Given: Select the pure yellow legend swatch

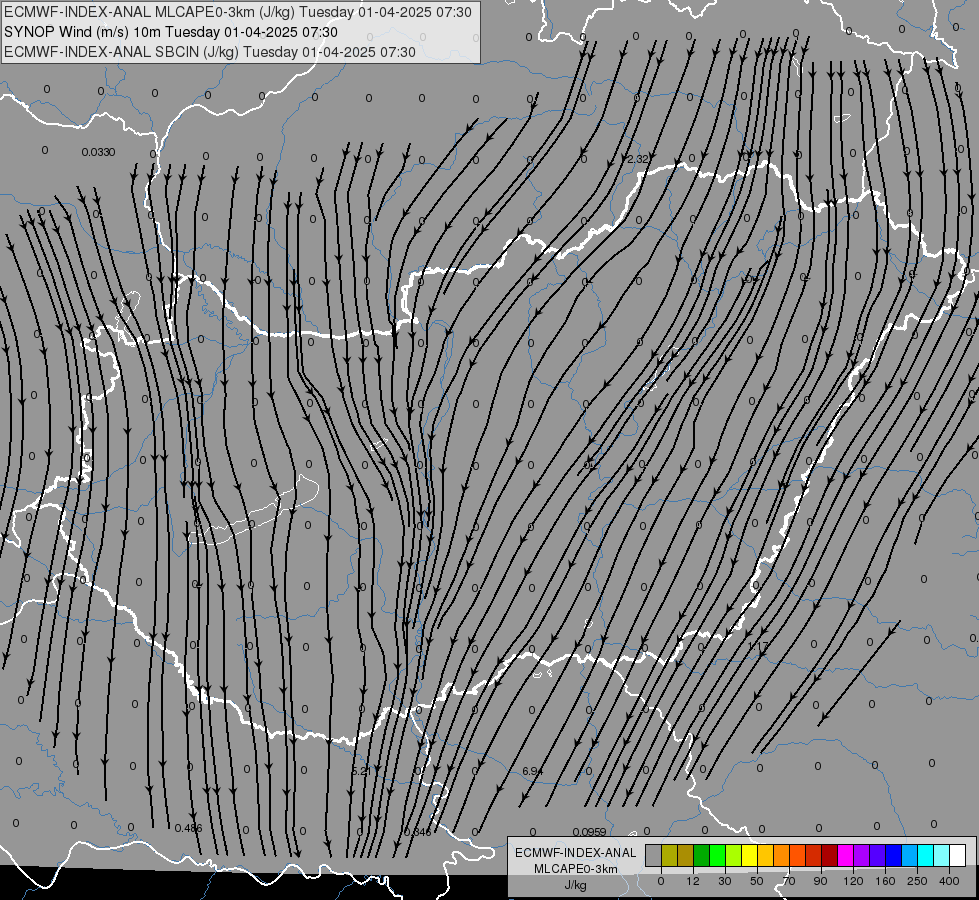Looking at the screenshot, I should click(750, 855).
